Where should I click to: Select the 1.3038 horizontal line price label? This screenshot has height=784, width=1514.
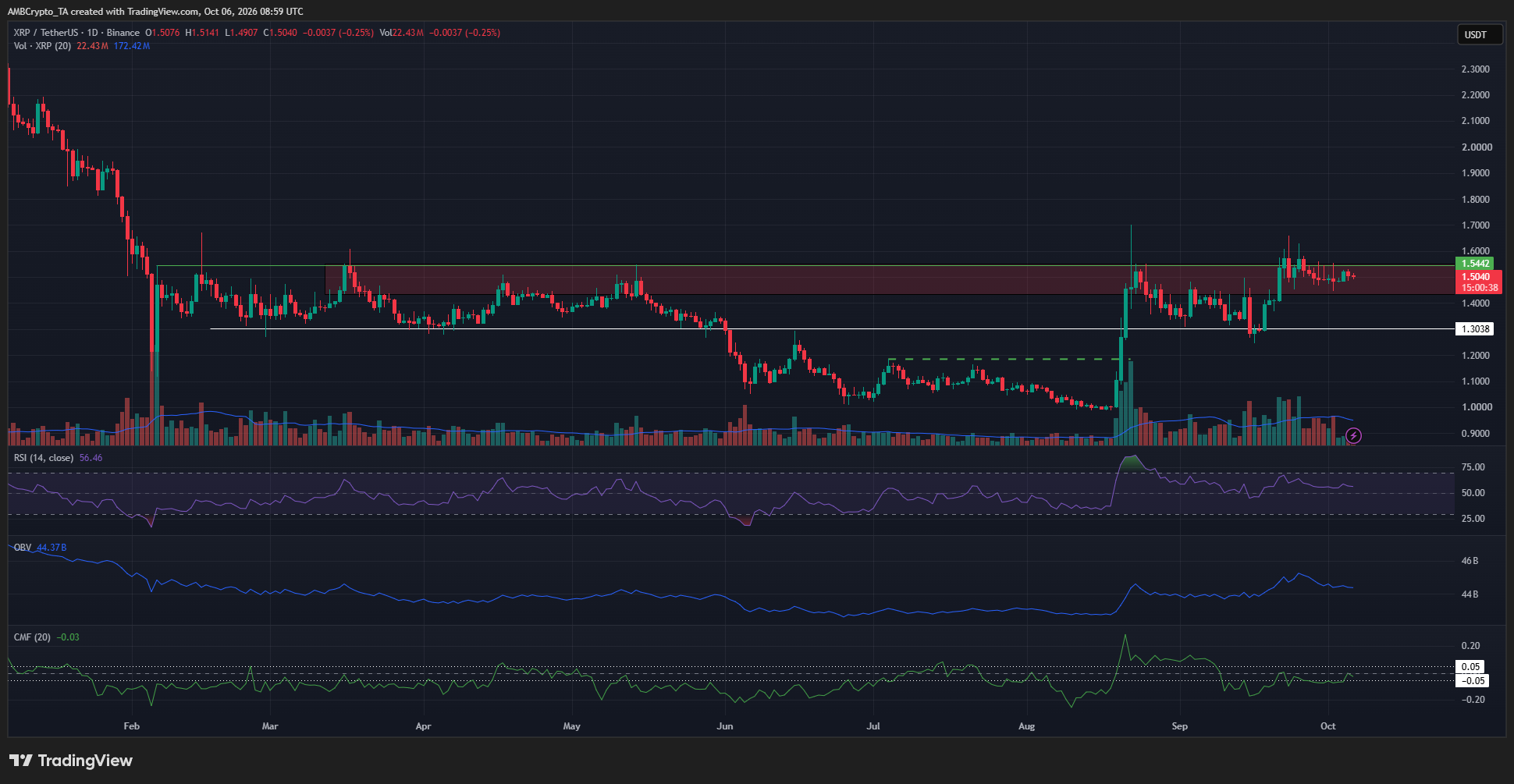[1475, 329]
